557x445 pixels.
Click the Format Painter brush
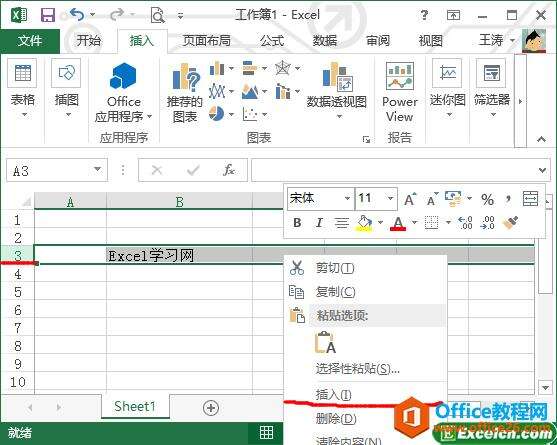(x=510, y=223)
